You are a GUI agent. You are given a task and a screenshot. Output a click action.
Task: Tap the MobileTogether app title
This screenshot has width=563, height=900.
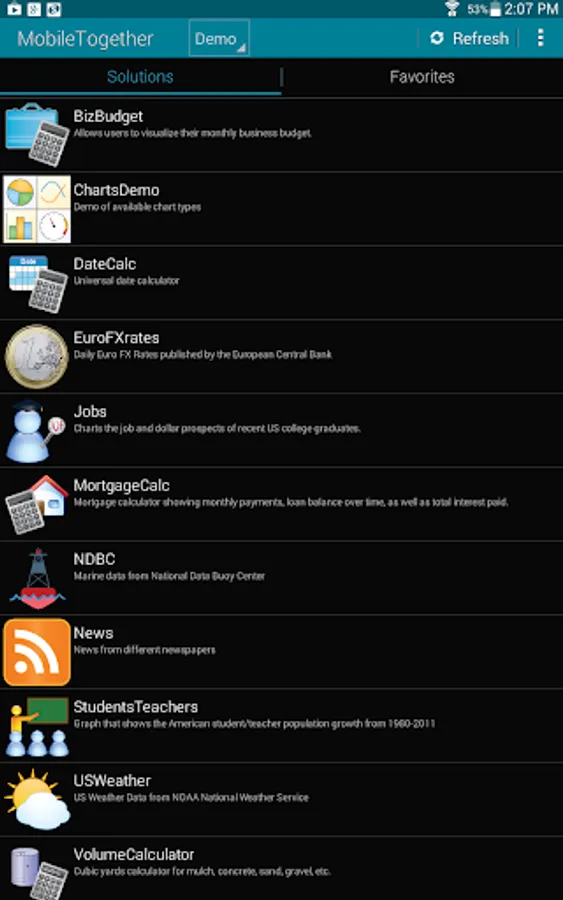coord(85,39)
